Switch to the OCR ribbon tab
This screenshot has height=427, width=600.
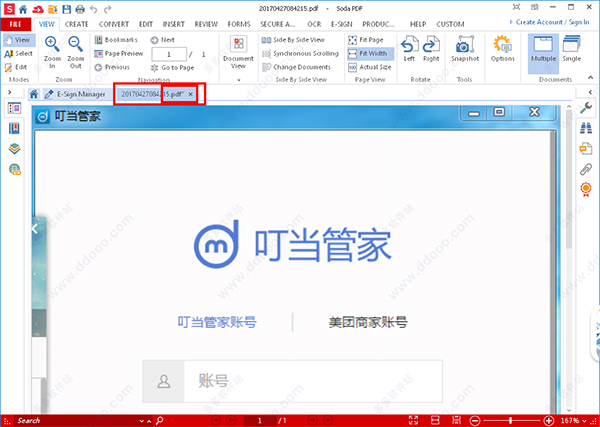point(314,24)
